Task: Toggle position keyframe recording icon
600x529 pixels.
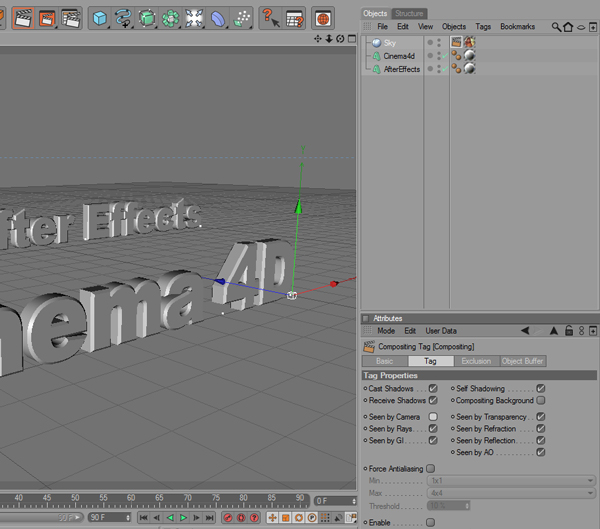Action: pos(272,518)
